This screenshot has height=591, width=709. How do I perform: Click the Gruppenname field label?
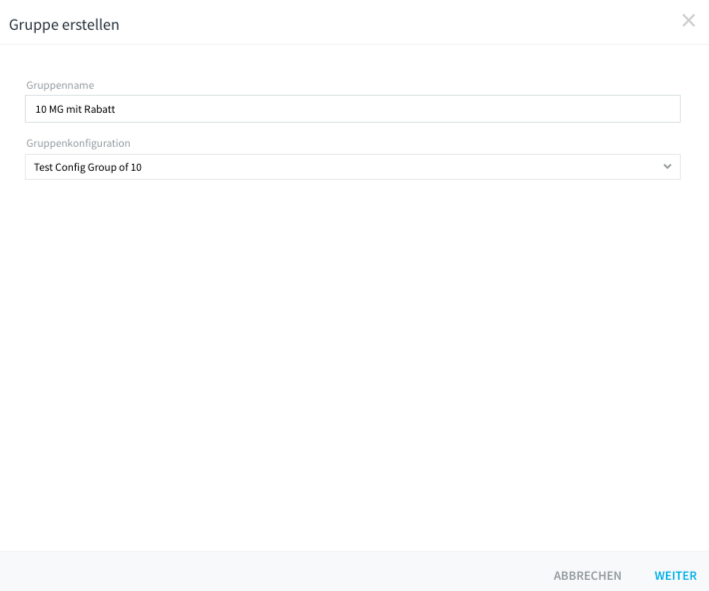60,85
